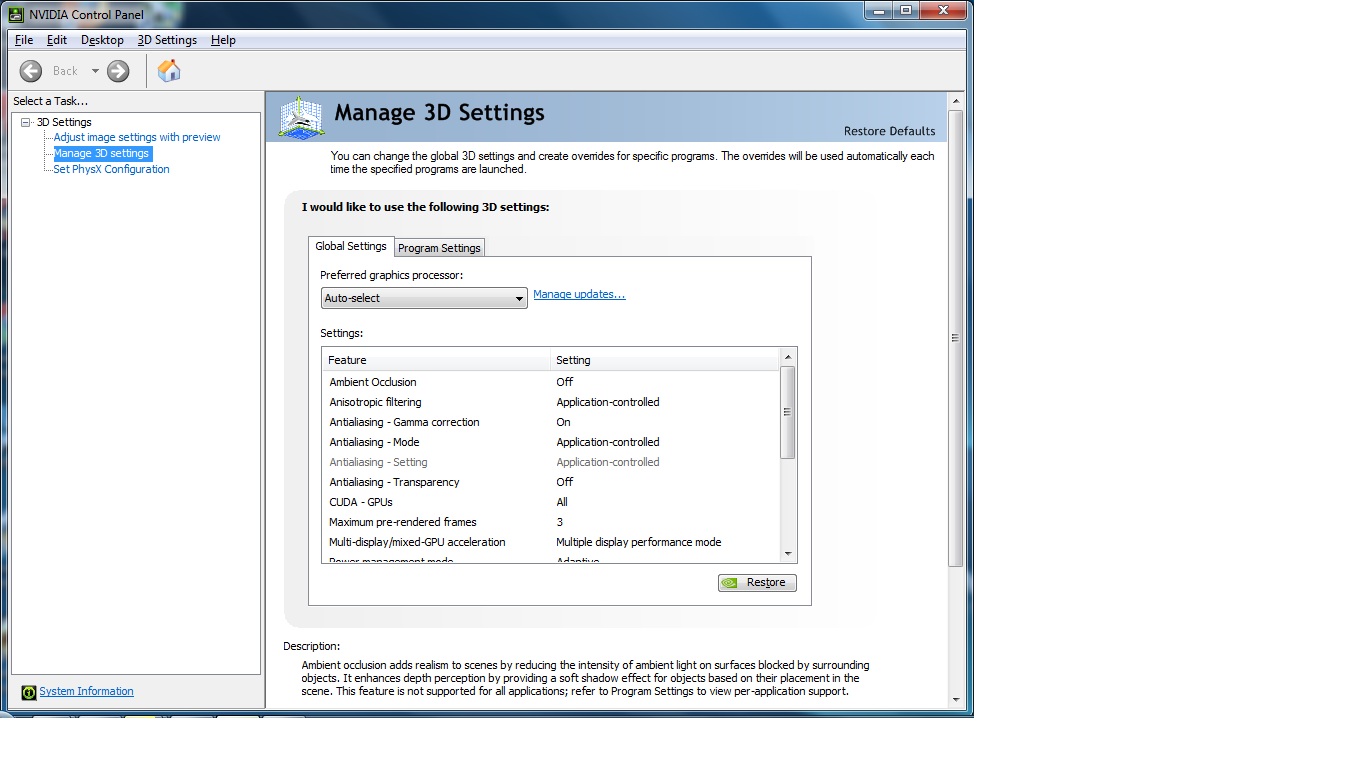Open the Desktop menu
This screenshot has width=1366, height=768.
pos(102,40)
